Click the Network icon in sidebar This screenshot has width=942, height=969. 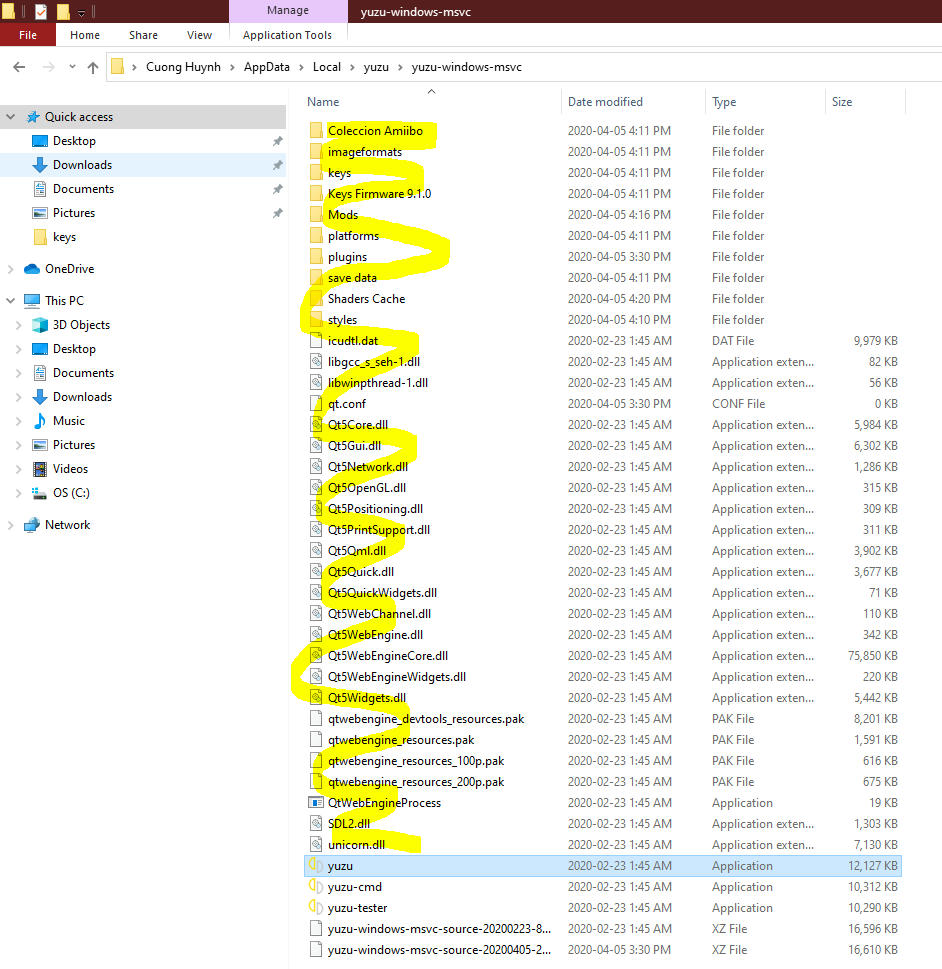pyautogui.click(x=32, y=525)
